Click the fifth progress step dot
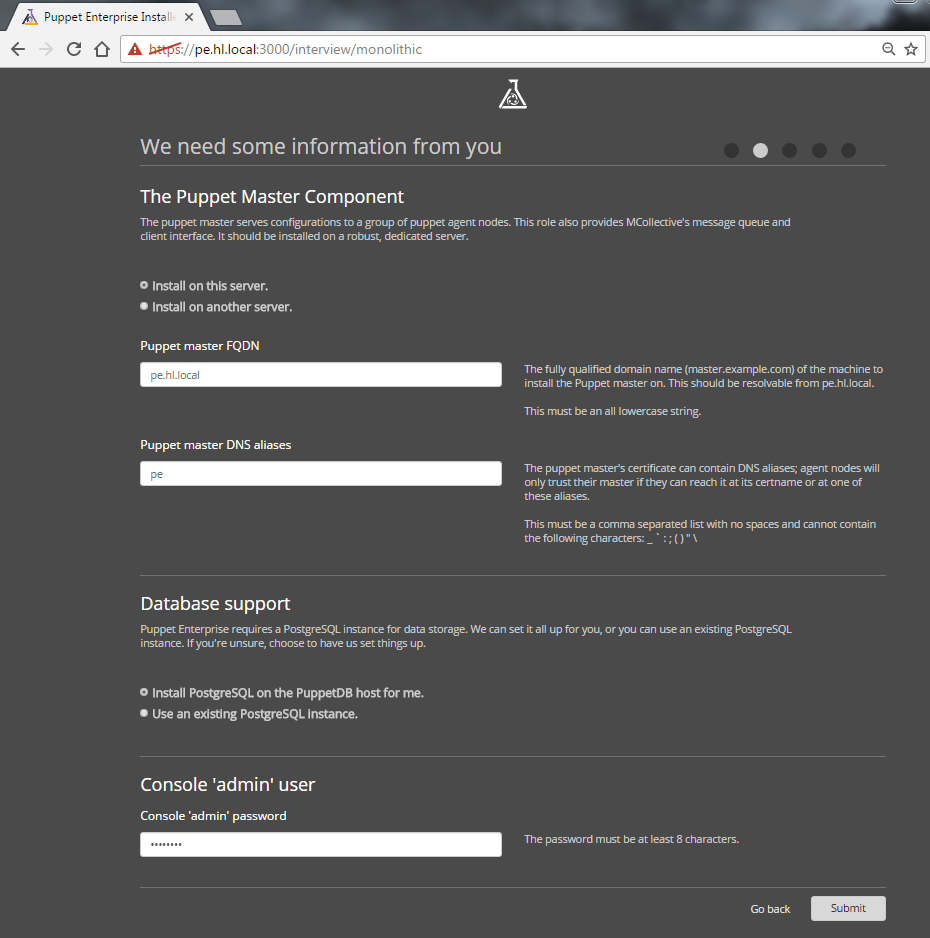 point(849,150)
